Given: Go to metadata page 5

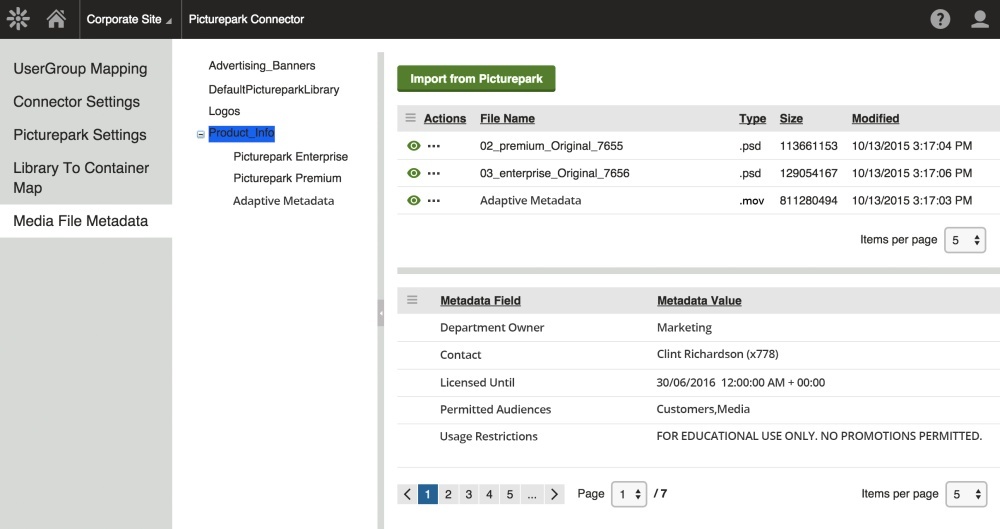Looking at the screenshot, I should point(510,494).
